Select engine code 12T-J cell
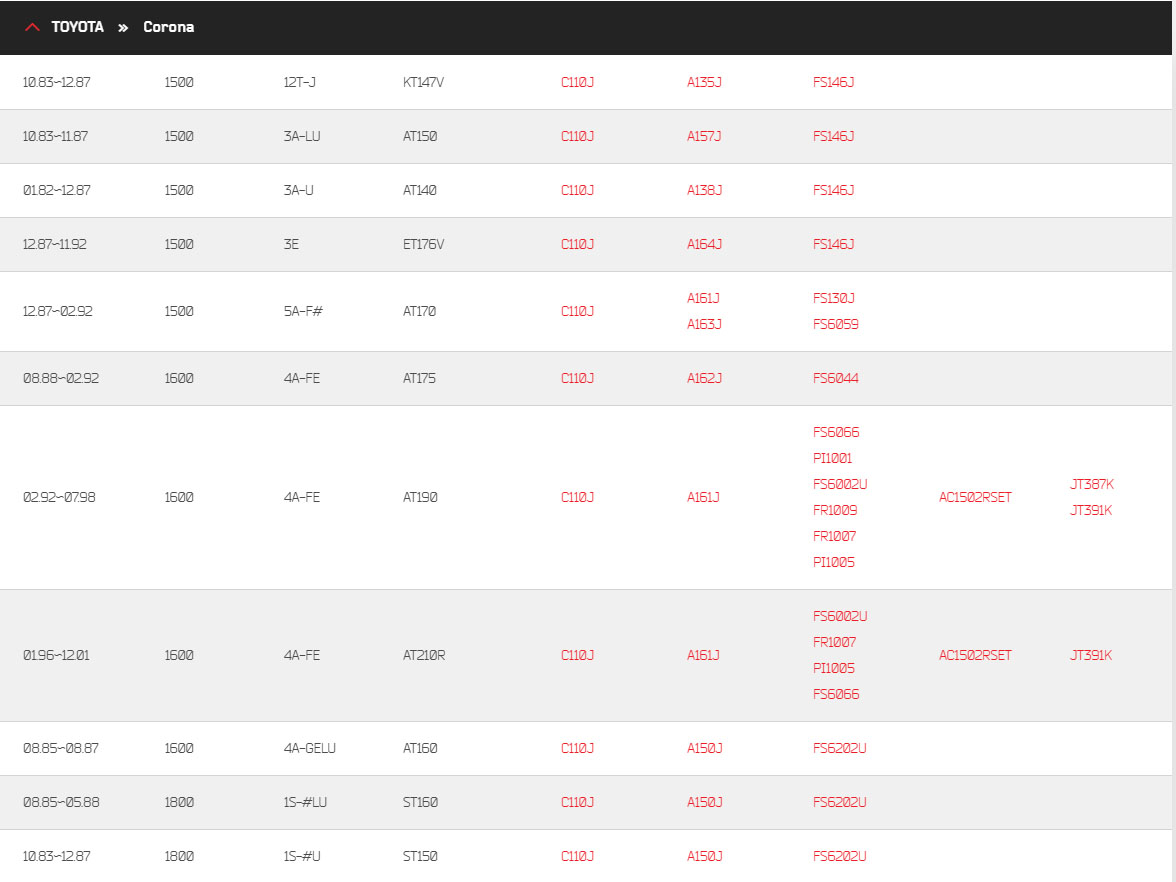 pos(300,82)
